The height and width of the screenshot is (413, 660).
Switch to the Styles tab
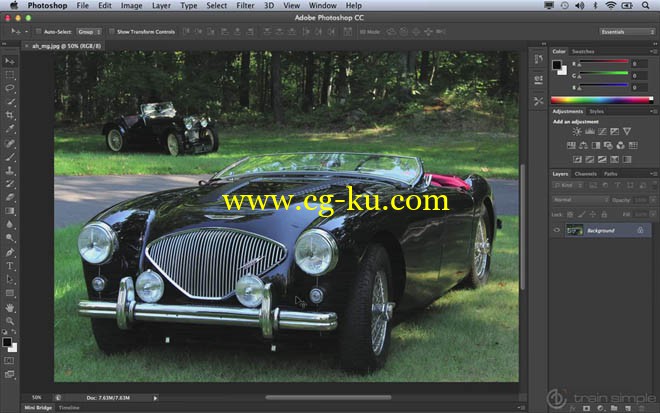click(x=596, y=111)
